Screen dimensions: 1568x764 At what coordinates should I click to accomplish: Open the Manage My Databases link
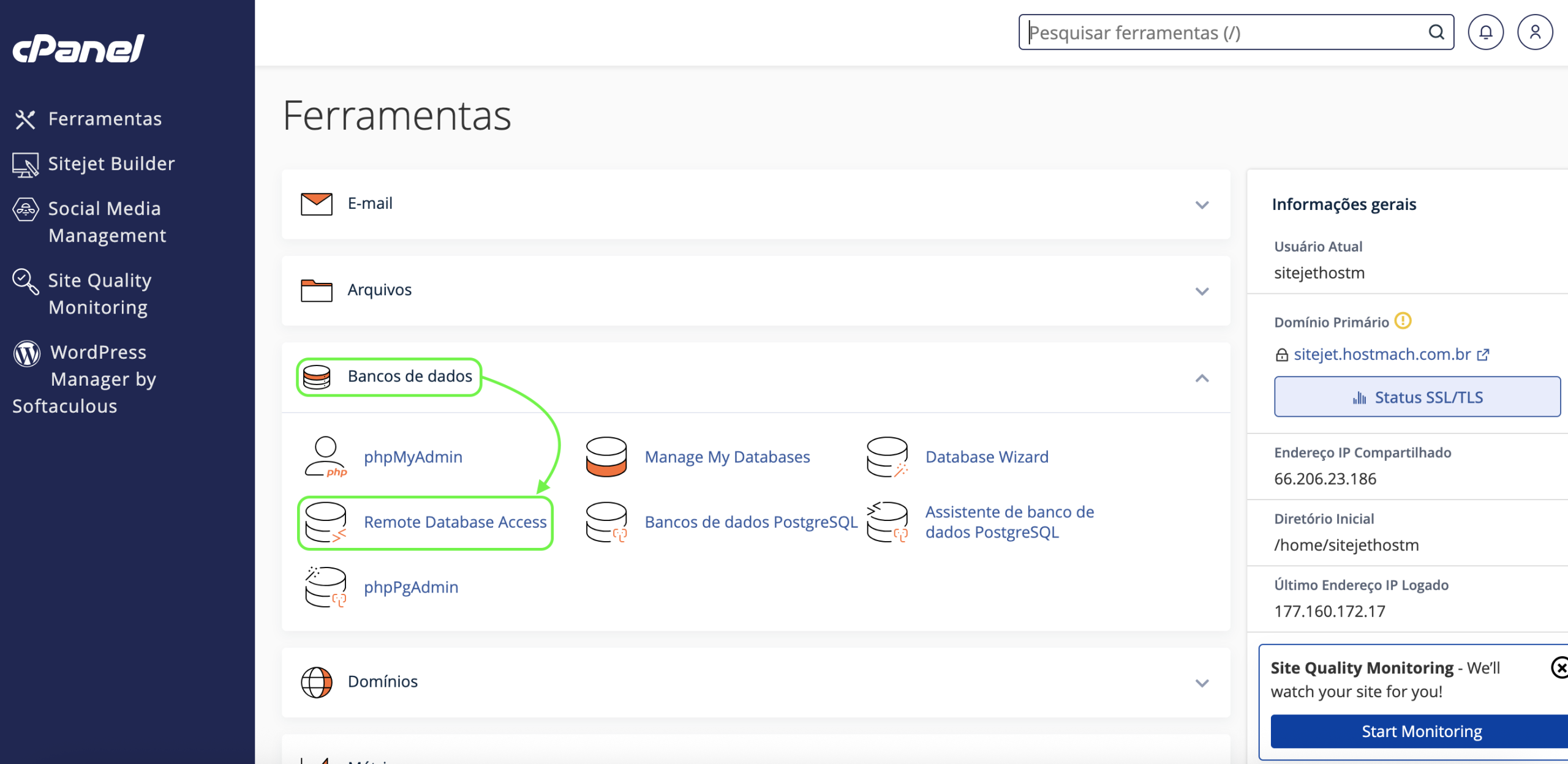click(727, 457)
